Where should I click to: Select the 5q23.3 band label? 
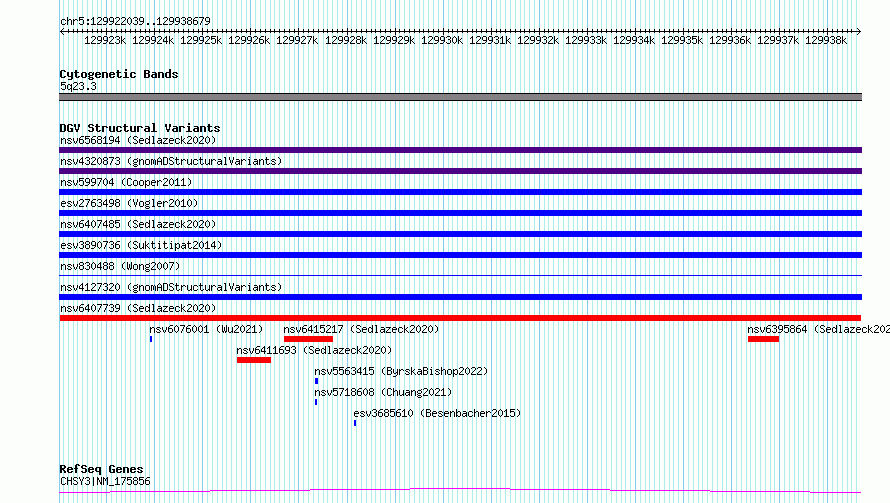pyautogui.click(x=78, y=86)
